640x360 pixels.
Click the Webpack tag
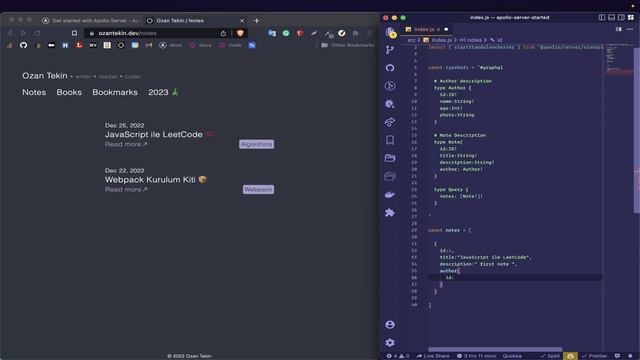pyautogui.click(x=258, y=189)
